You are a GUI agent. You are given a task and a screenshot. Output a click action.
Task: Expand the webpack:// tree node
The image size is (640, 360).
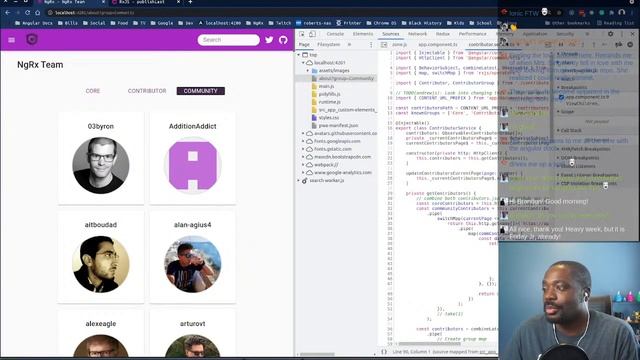303,165
